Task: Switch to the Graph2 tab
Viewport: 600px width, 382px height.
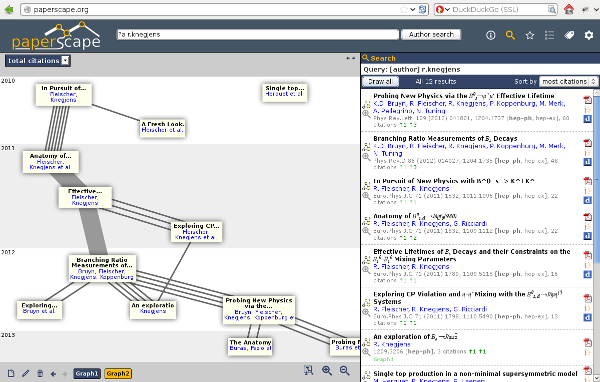Action: (118, 373)
